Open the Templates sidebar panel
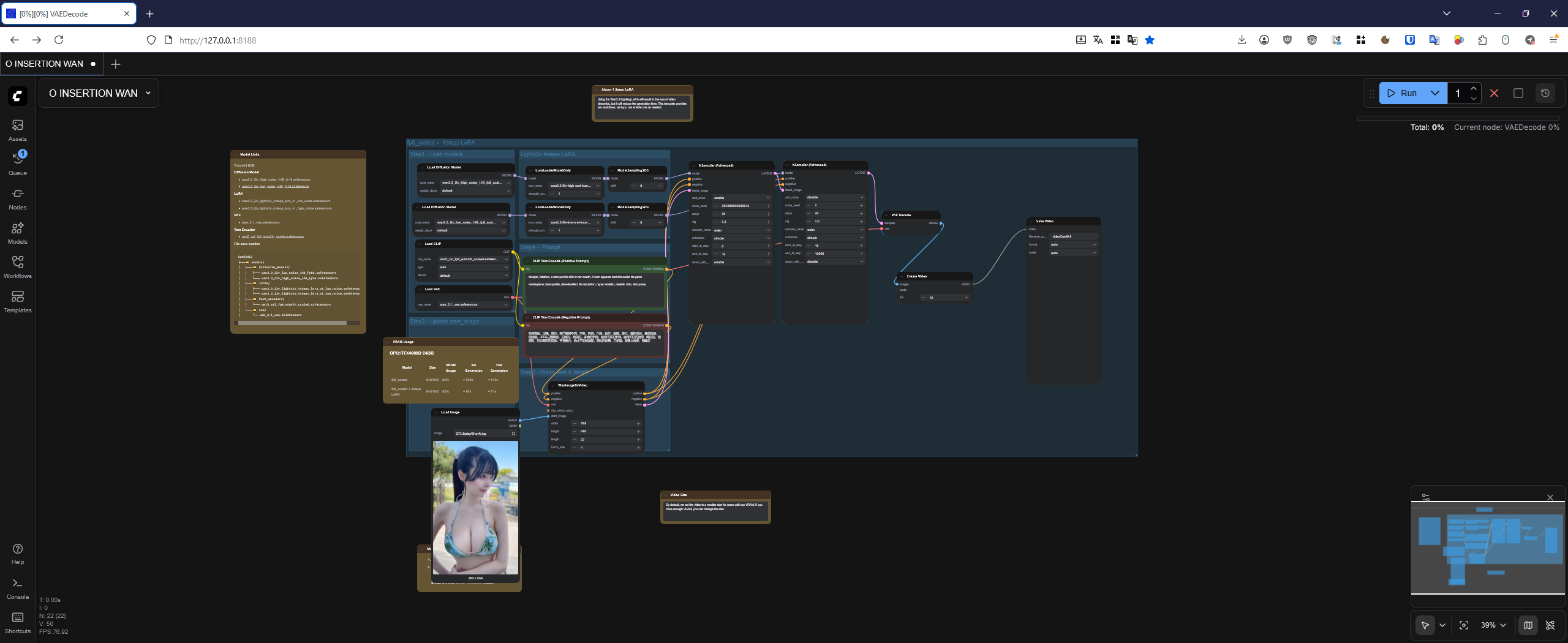The height and width of the screenshot is (643, 1568). coord(18,301)
